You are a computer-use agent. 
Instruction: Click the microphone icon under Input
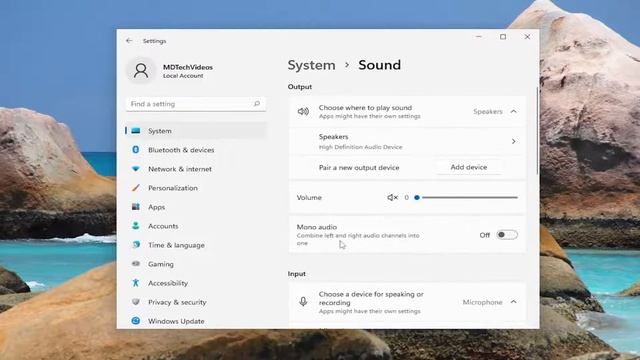(303, 302)
